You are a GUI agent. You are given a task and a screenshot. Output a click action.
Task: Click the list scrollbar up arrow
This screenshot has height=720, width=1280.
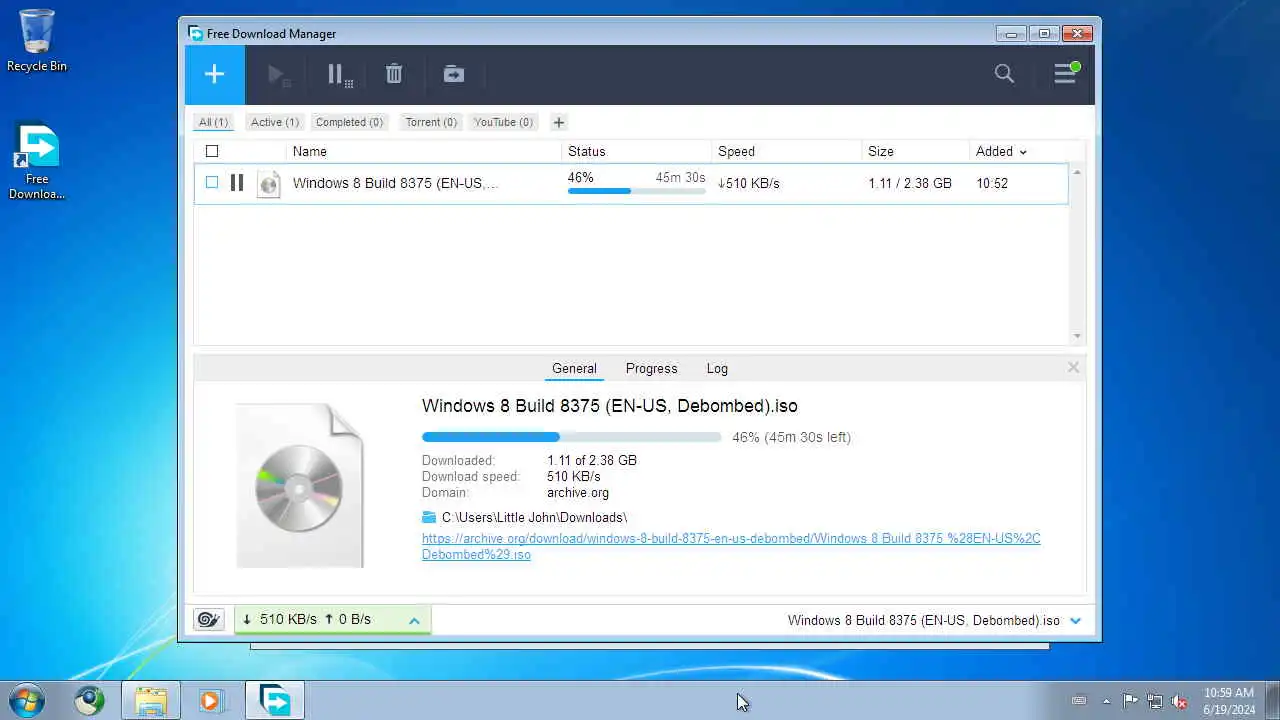[1077, 173]
